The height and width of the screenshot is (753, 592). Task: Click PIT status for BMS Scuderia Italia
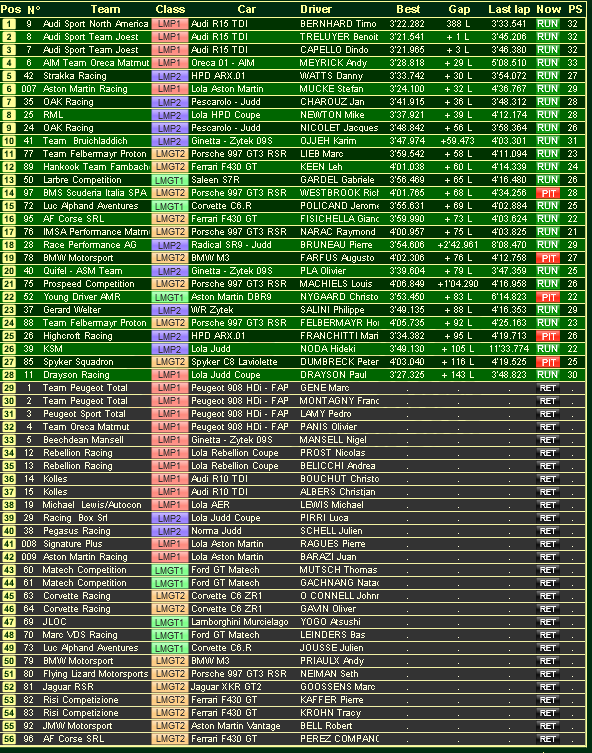tap(548, 193)
